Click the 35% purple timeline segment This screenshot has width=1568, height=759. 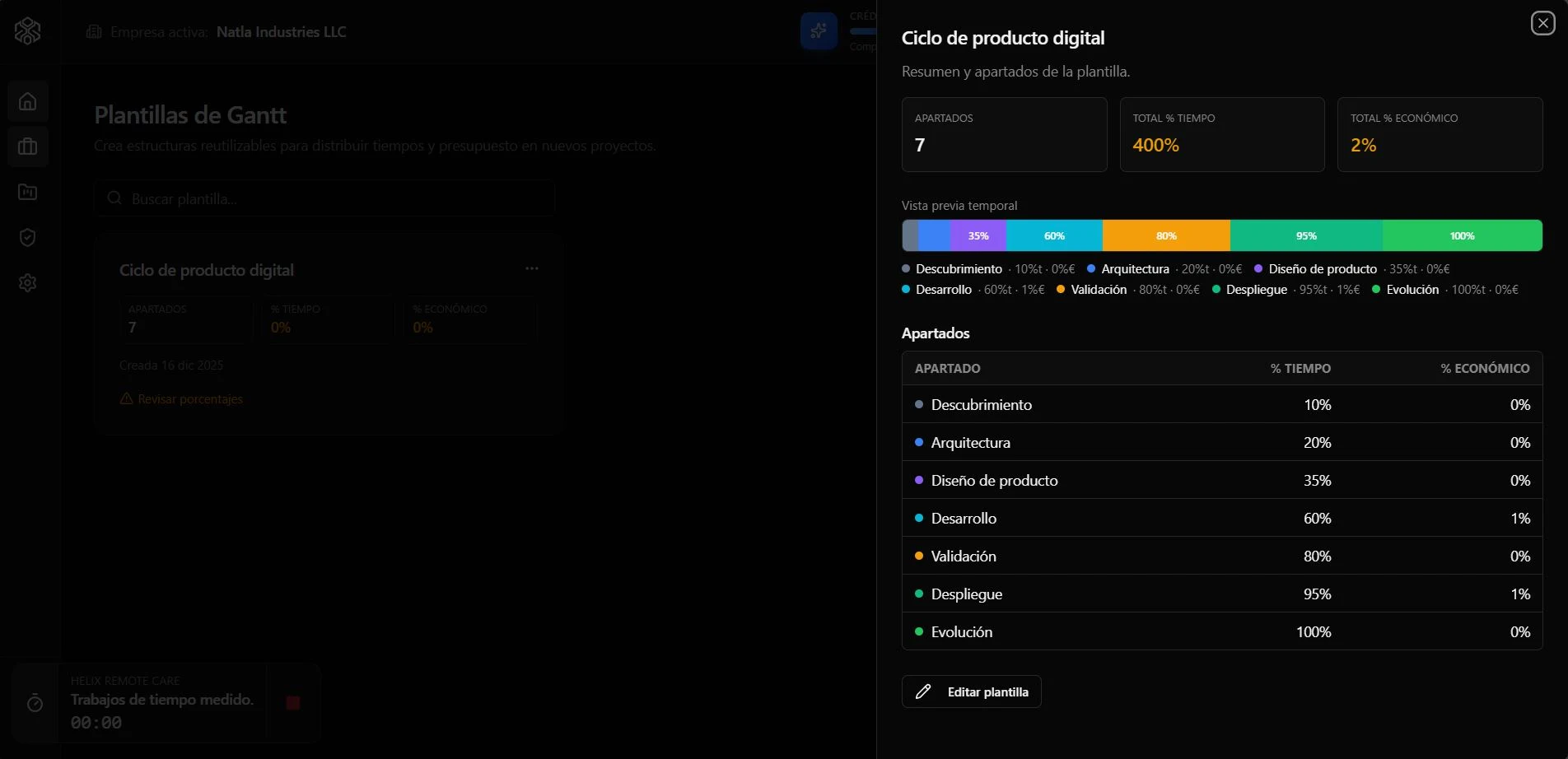[x=978, y=235]
